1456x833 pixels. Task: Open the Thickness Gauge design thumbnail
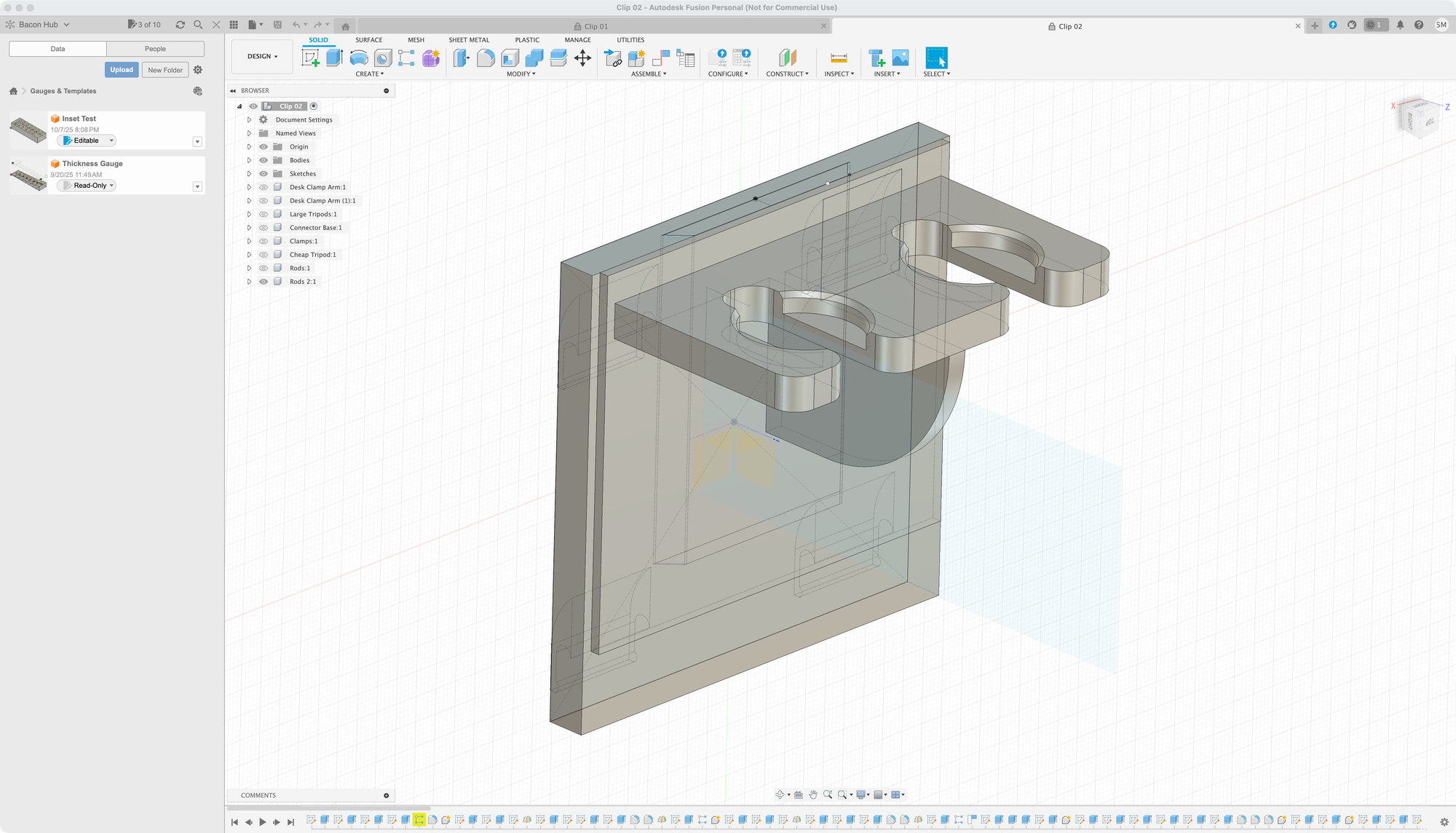tap(28, 175)
